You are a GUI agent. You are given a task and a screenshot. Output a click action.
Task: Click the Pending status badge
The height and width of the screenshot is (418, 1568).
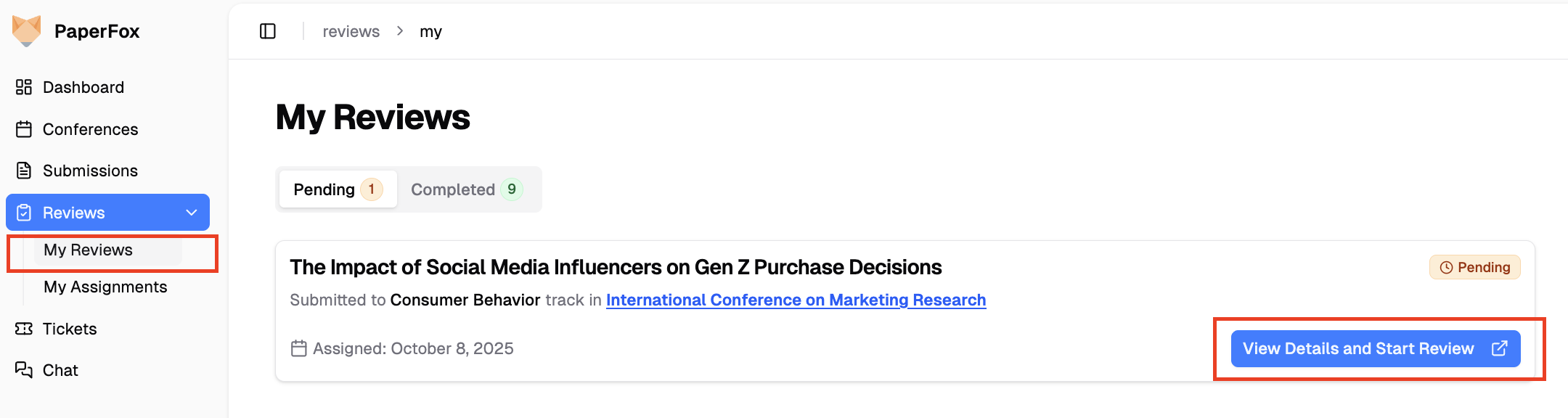pos(1474,268)
